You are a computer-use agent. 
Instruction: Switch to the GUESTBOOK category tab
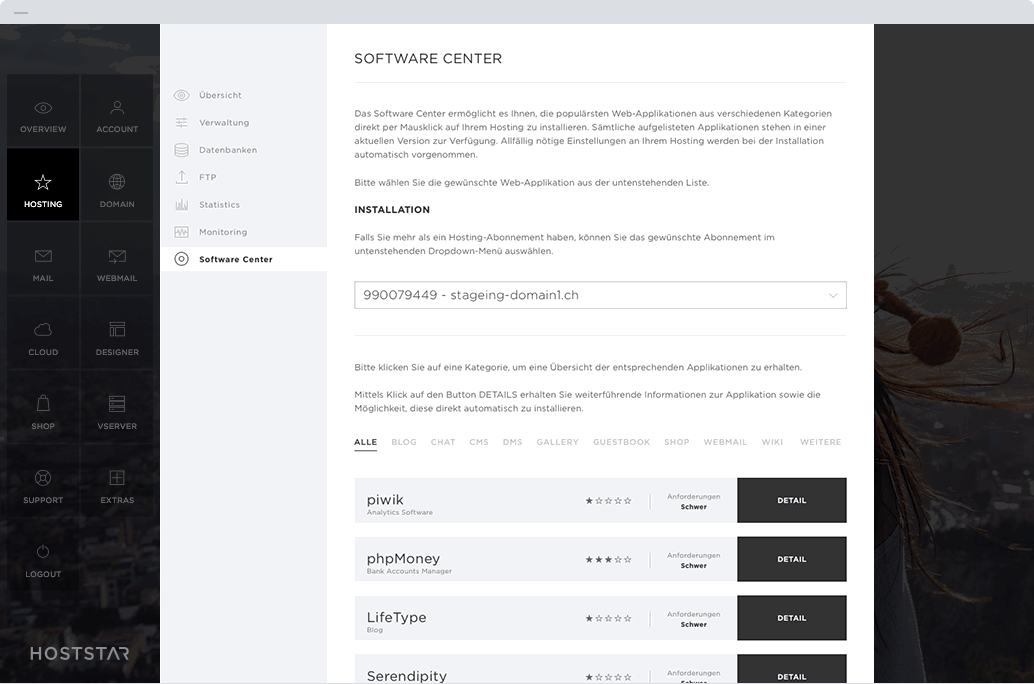(621, 442)
